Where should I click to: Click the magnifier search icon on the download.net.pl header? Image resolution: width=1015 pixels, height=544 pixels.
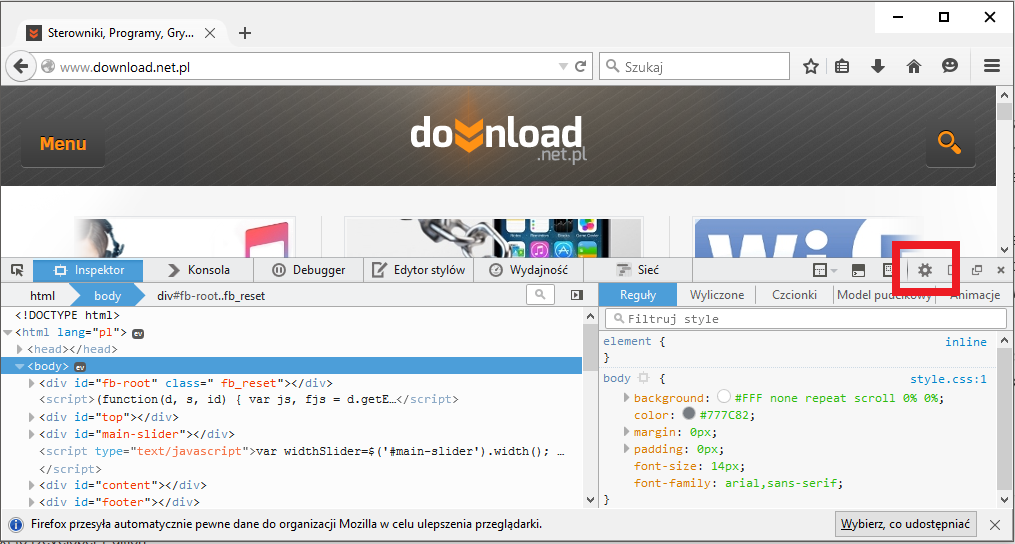coord(950,142)
